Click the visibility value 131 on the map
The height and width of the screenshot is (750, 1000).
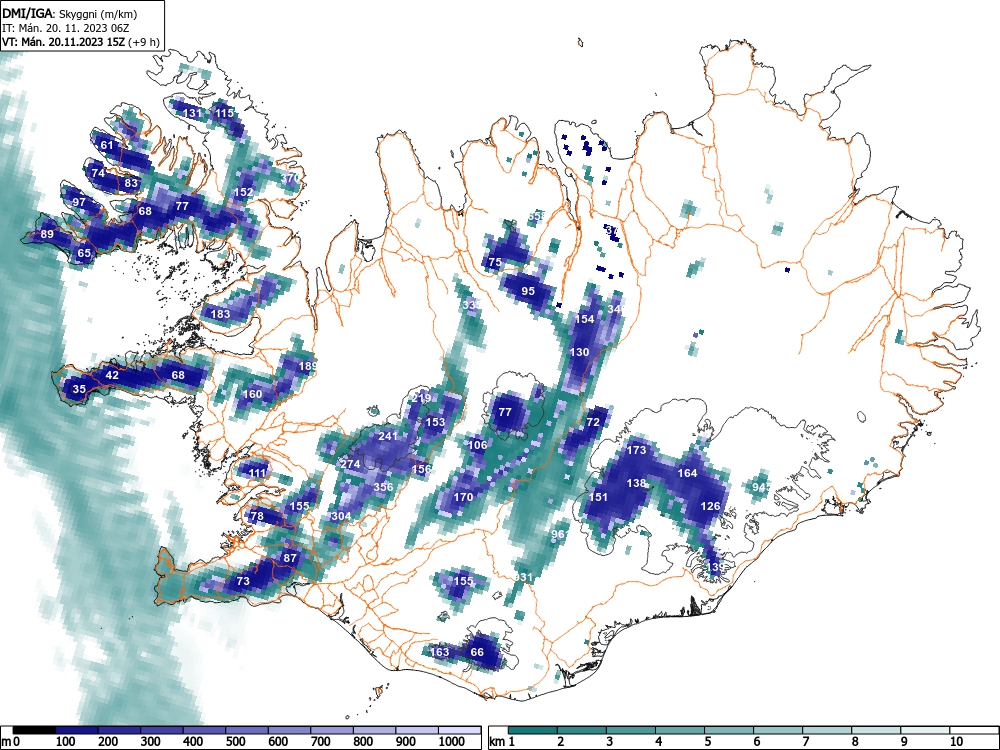pos(192,113)
